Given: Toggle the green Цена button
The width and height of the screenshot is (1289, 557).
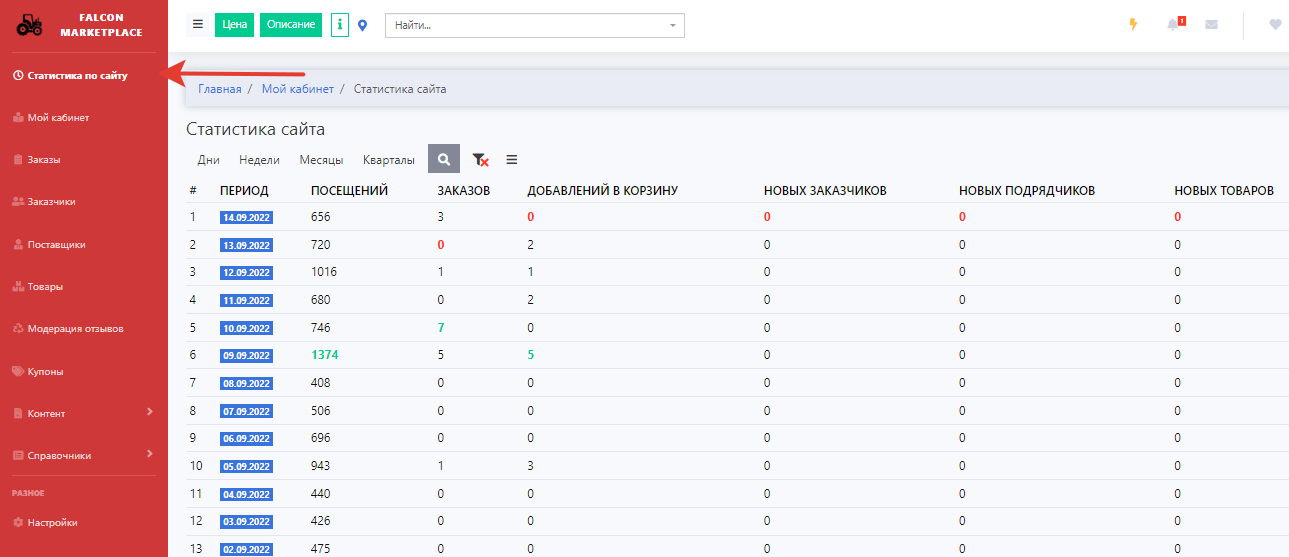Looking at the screenshot, I should click(235, 25).
